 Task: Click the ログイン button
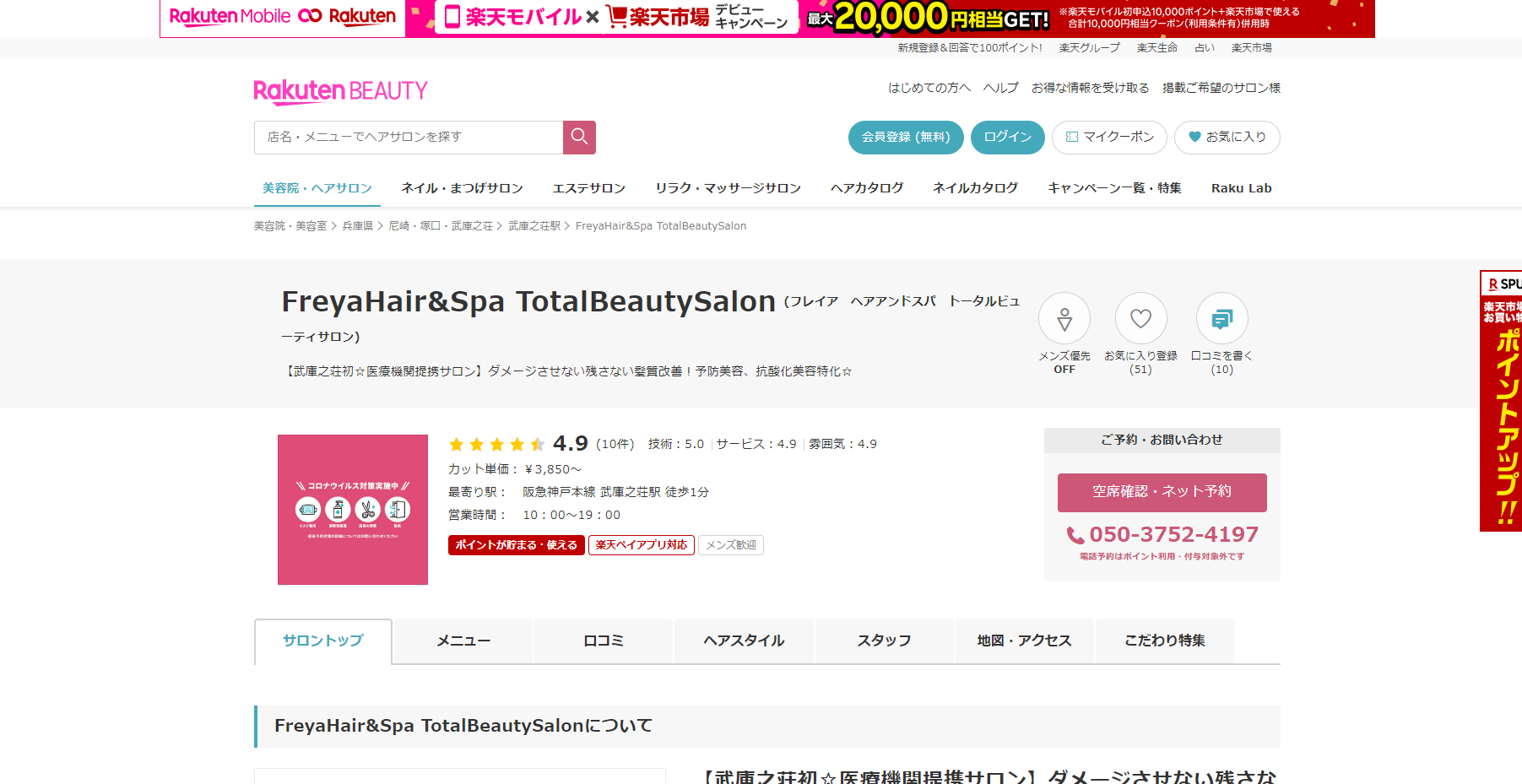(x=1007, y=137)
